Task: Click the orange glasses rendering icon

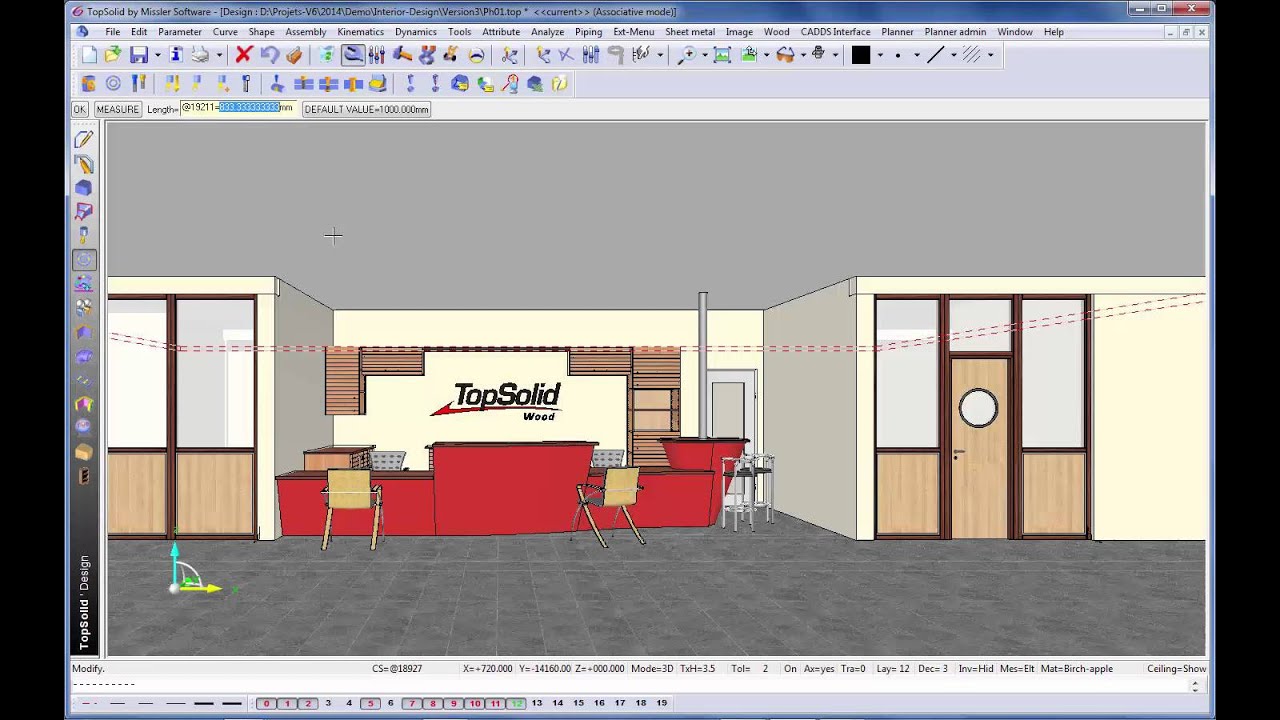Action: pos(785,55)
